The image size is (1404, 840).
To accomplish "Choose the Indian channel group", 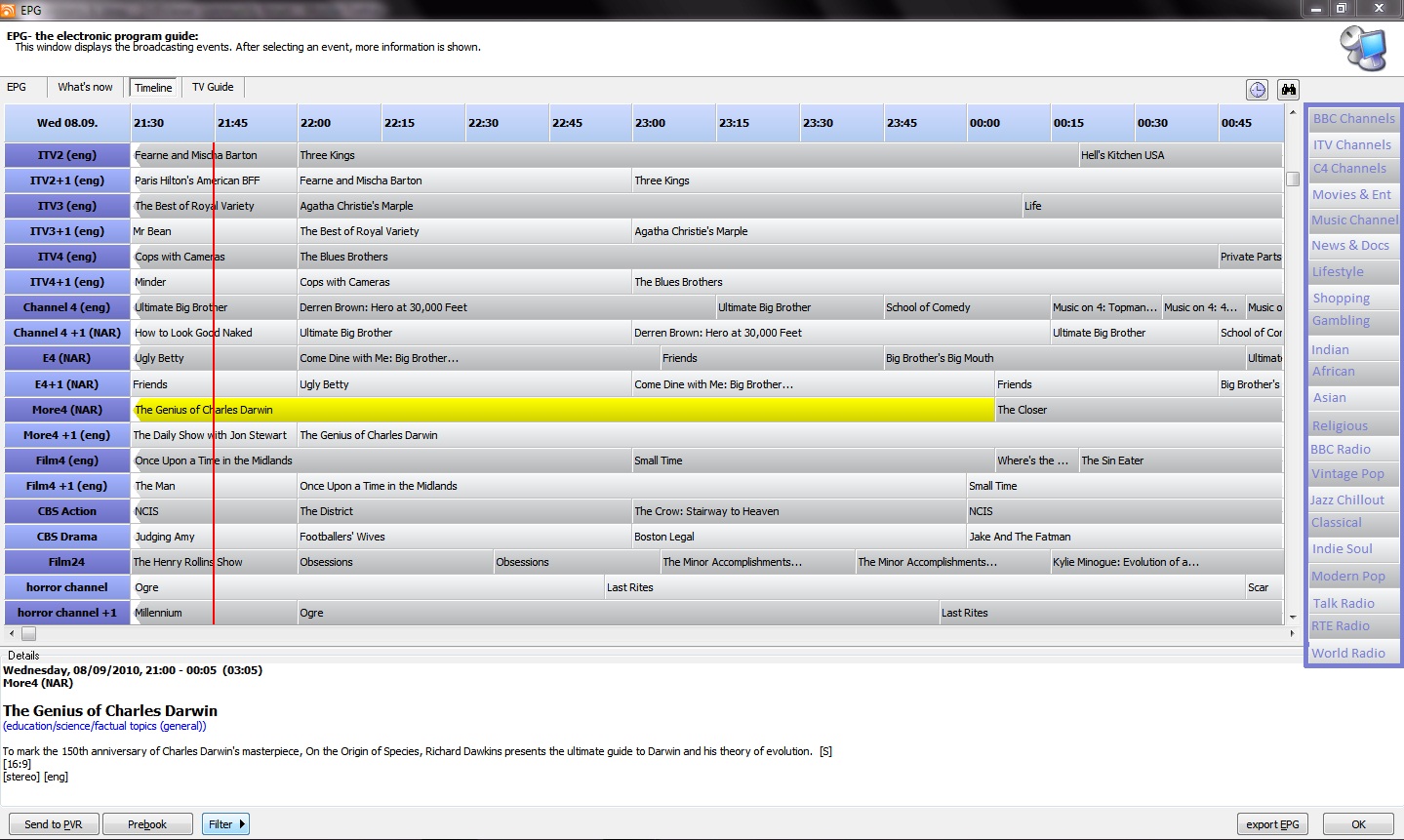I will click(x=1353, y=349).
